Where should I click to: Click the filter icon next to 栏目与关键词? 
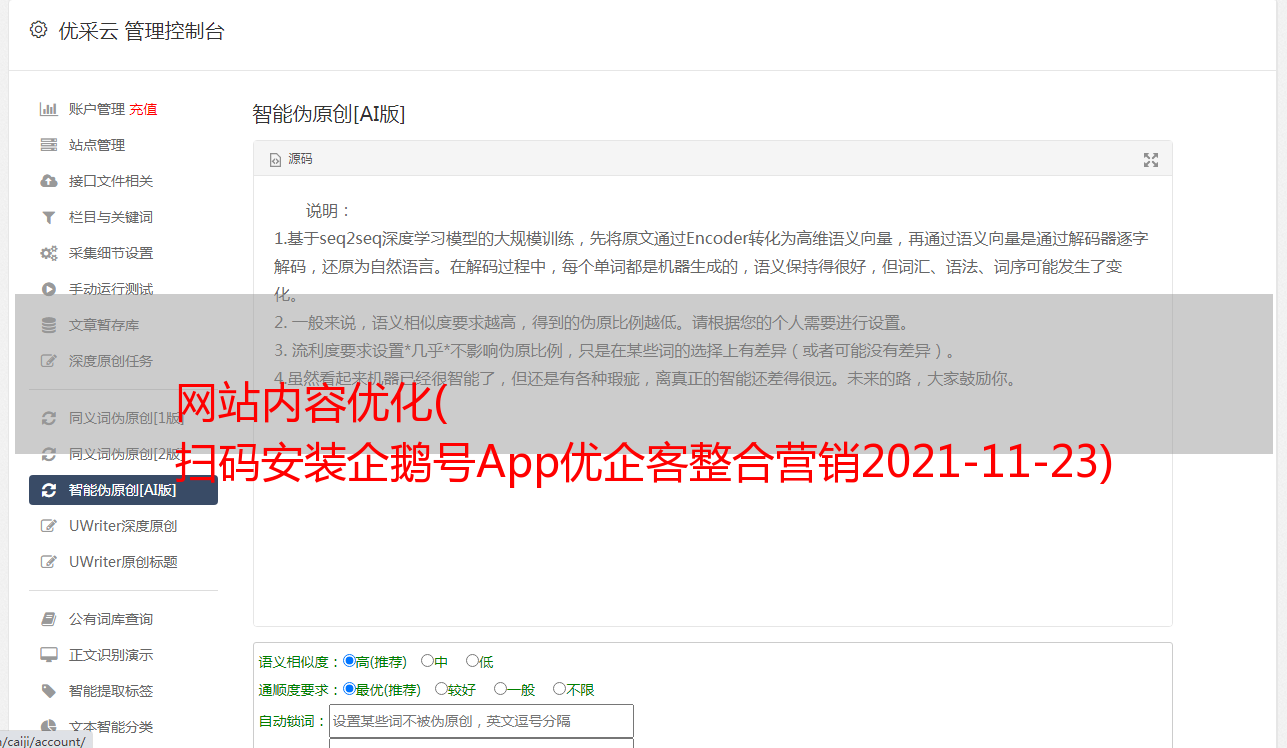tap(48, 217)
